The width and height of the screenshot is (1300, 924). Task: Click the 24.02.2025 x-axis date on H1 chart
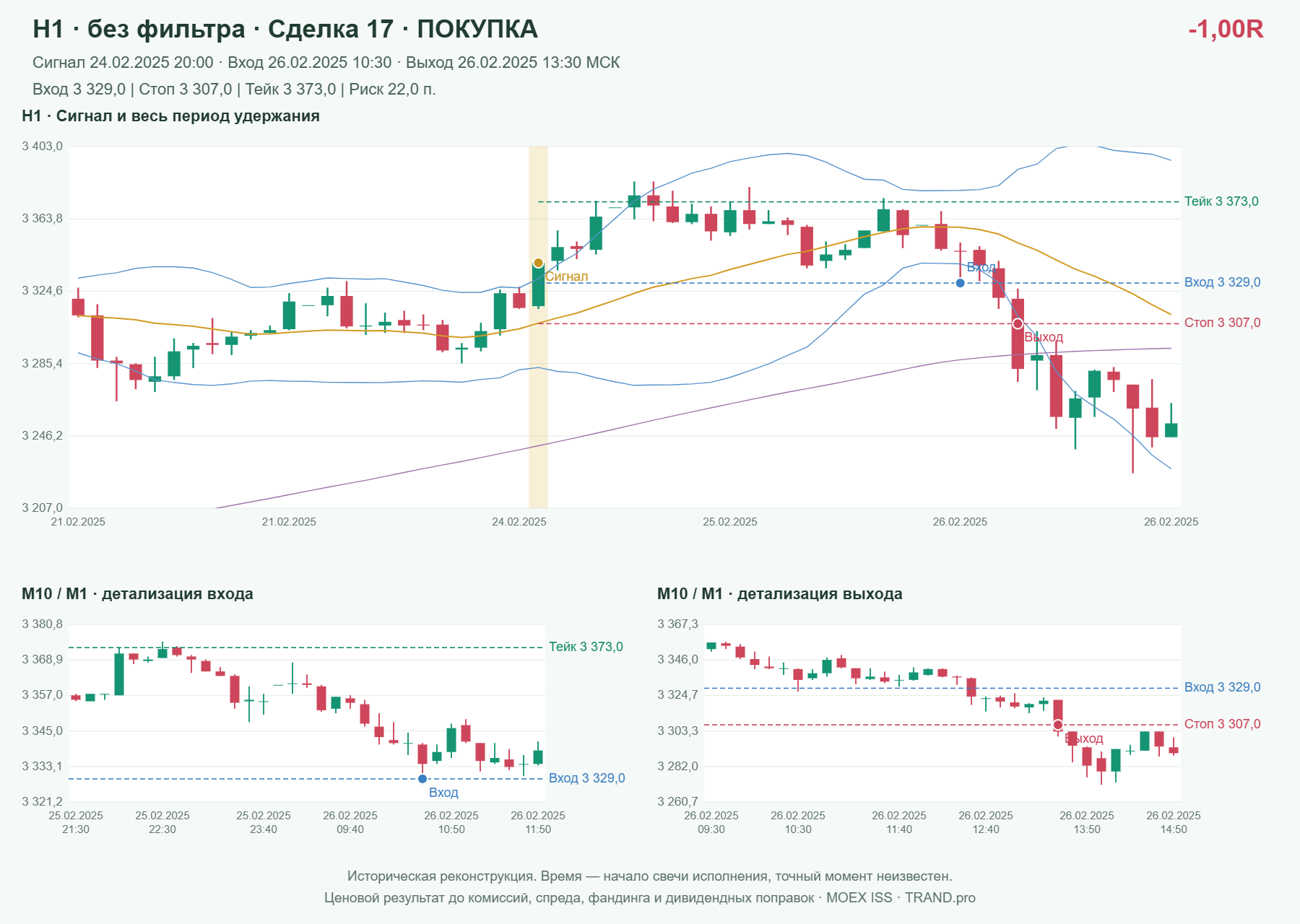click(519, 522)
